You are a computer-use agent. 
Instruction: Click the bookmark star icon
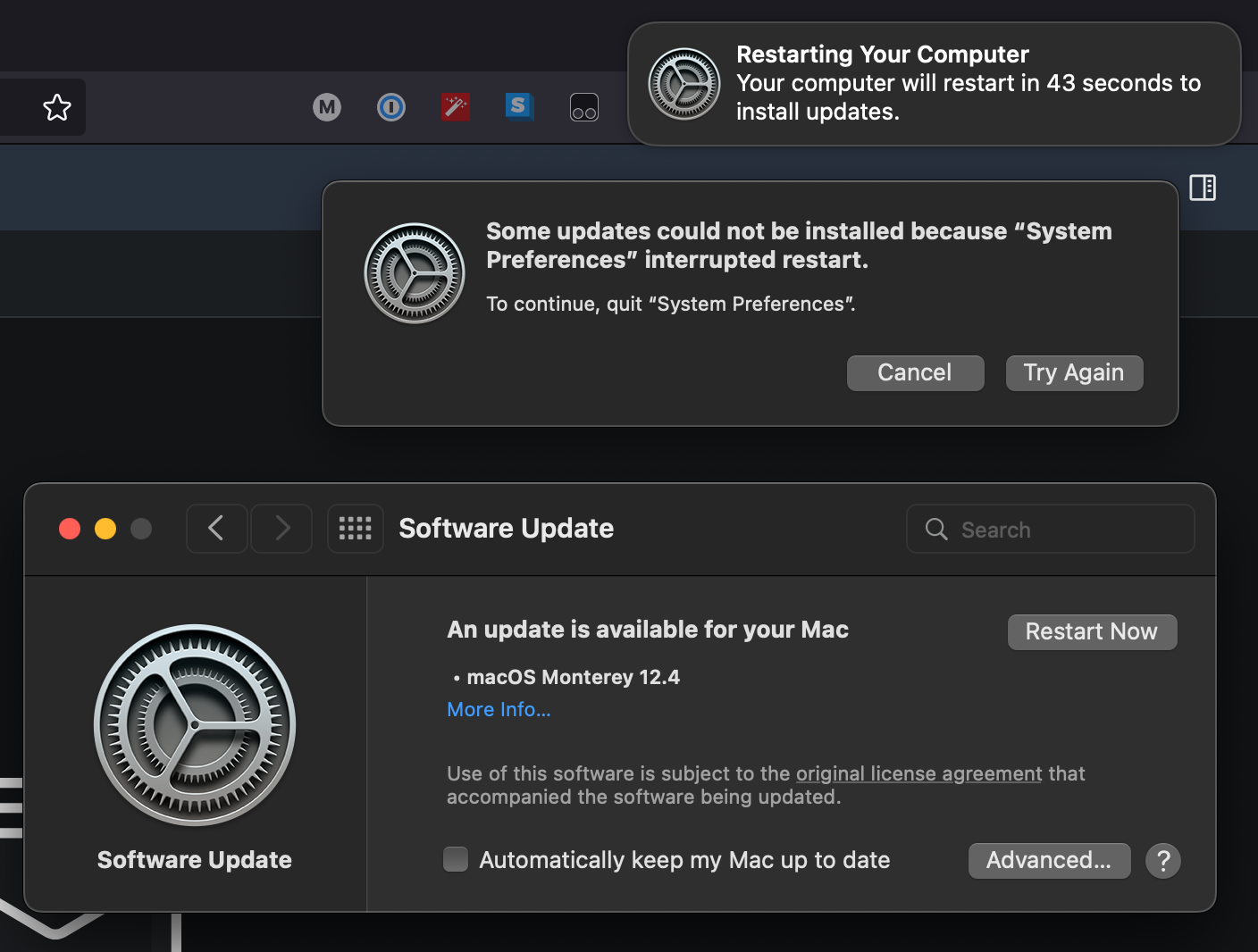pyautogui.click(x=57, y=108)
